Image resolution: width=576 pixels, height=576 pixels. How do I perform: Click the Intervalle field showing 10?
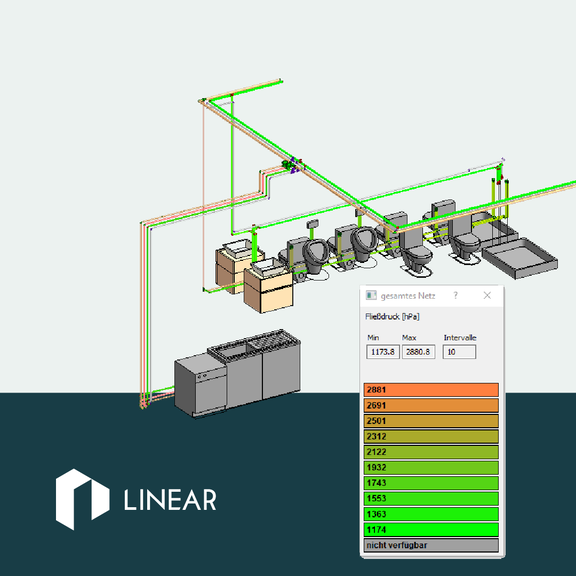[459, 352]
